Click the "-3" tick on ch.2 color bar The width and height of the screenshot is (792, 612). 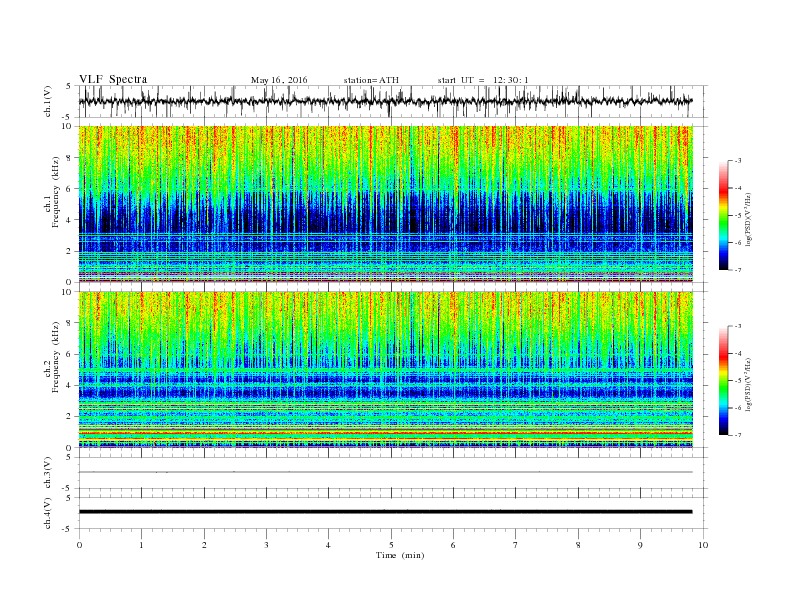738,326
